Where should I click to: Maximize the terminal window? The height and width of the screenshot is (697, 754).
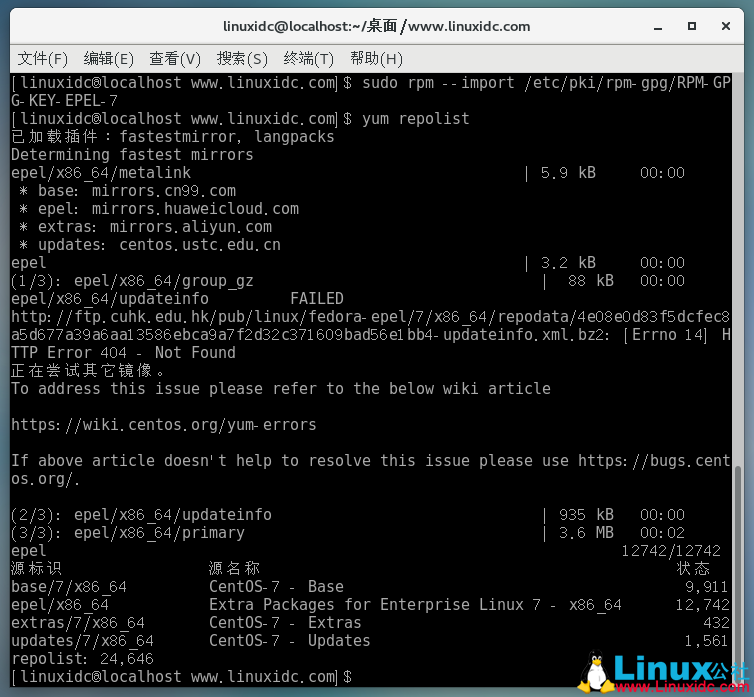click(x=691, y=26)
